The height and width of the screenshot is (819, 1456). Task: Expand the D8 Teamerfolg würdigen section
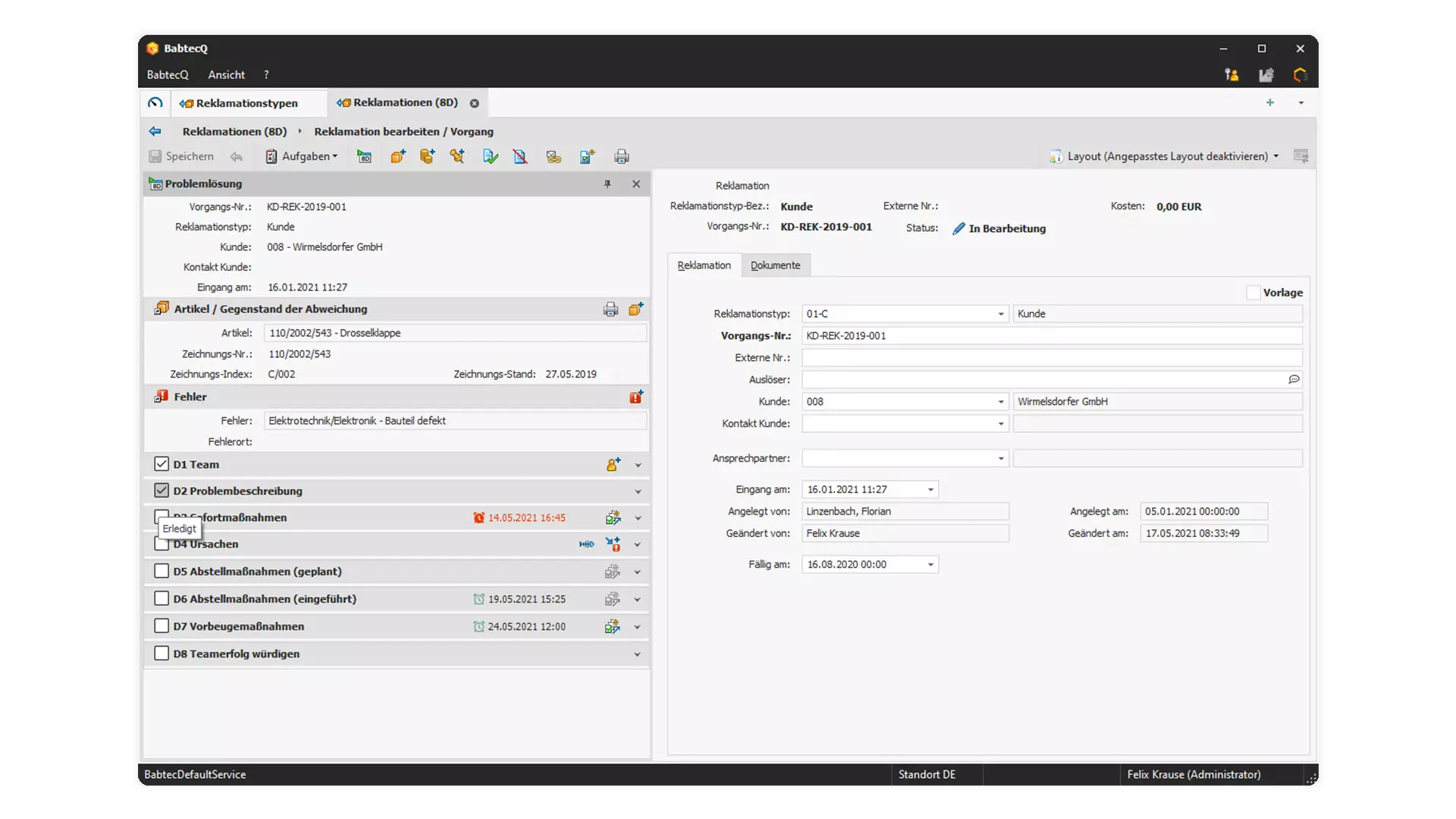tap(637, 654)
